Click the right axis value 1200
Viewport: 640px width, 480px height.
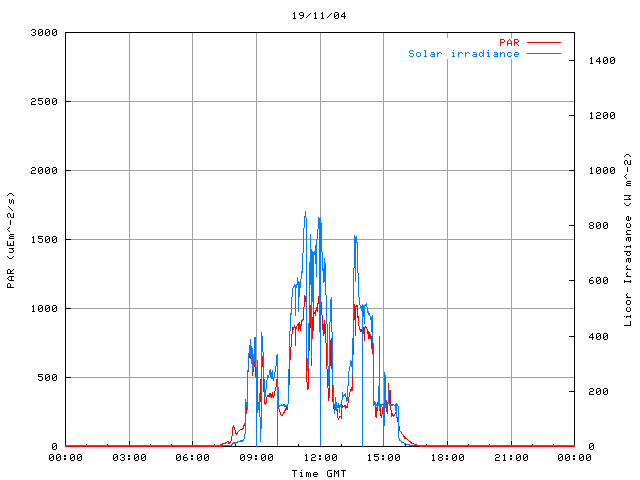602,116
